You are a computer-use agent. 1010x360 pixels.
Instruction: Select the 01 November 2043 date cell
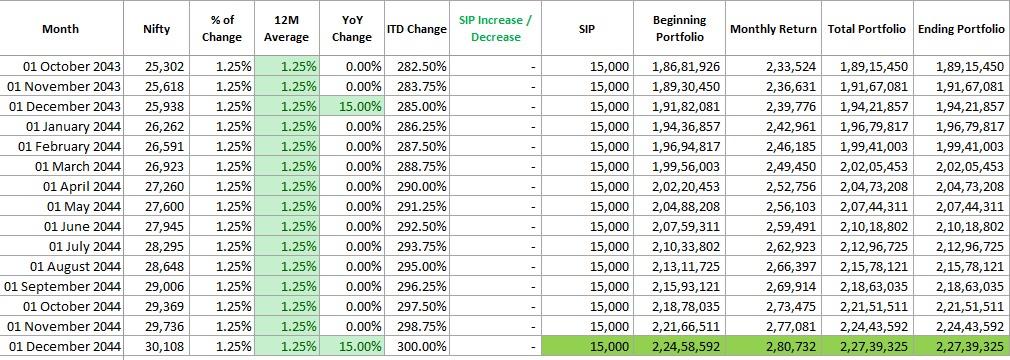coord(61,86)
